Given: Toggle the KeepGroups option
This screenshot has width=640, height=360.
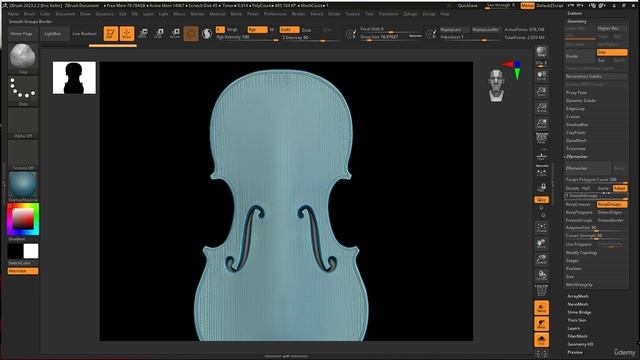Looking at the screenshot, I should (612, 204).
